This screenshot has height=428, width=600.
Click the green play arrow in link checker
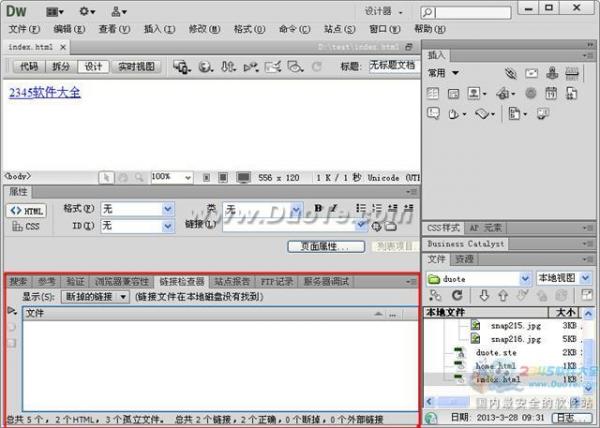tap(11, 312)
